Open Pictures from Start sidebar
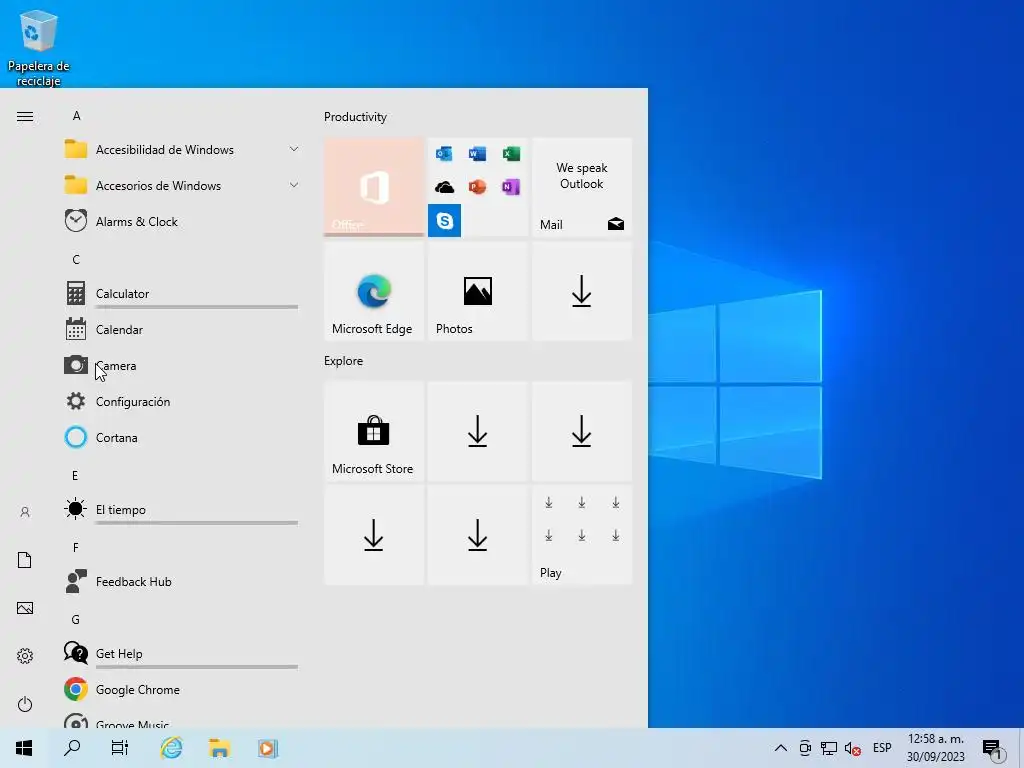The height and width of the screenshot is (768, 1024). pyautogui.click(x=25, y=608)
